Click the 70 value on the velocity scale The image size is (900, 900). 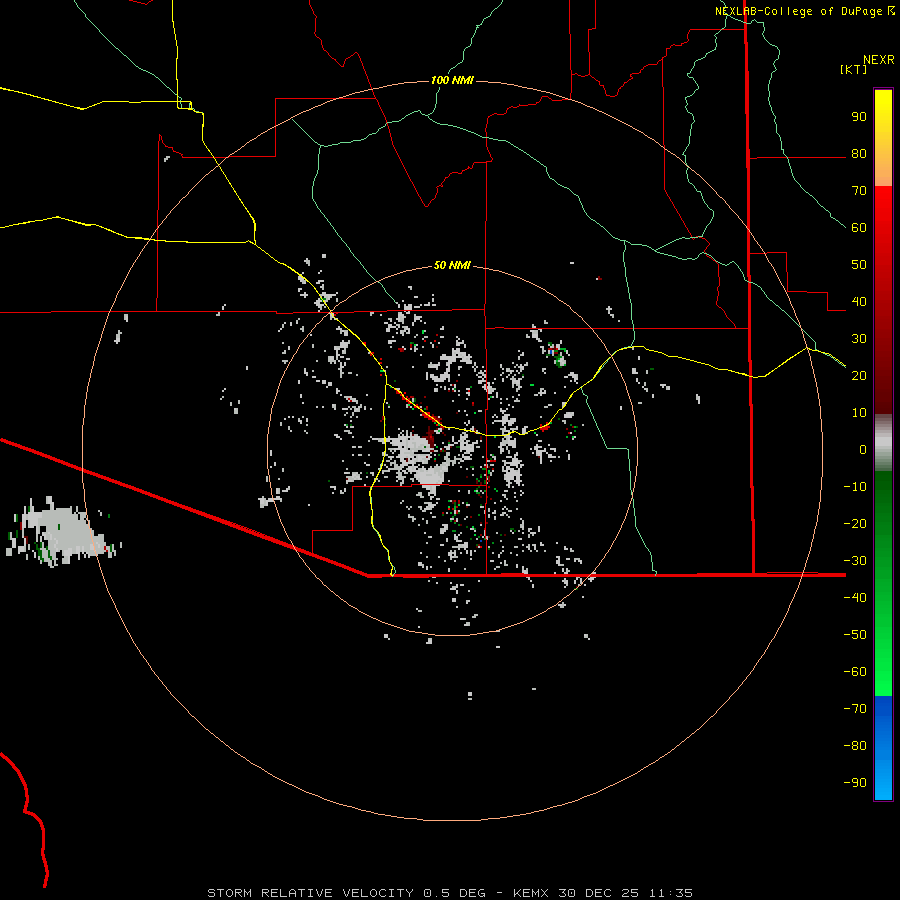tap(859, 191)
